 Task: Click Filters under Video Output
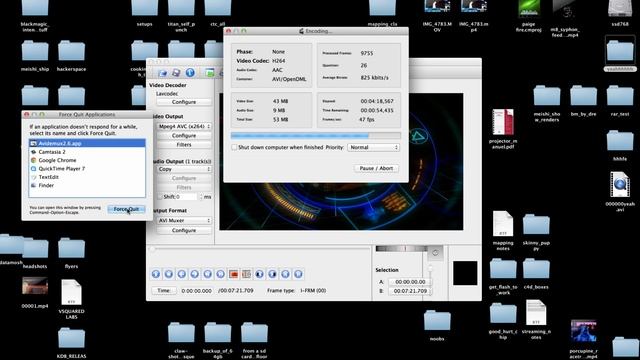184,145
